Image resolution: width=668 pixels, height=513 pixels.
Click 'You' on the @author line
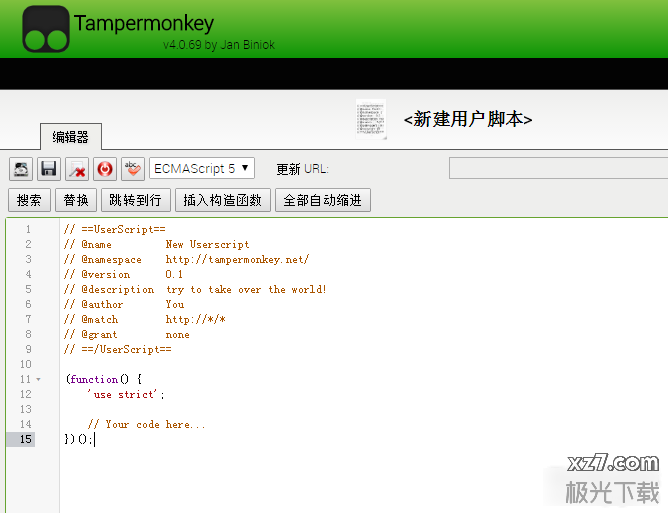(x=175, y=304)
